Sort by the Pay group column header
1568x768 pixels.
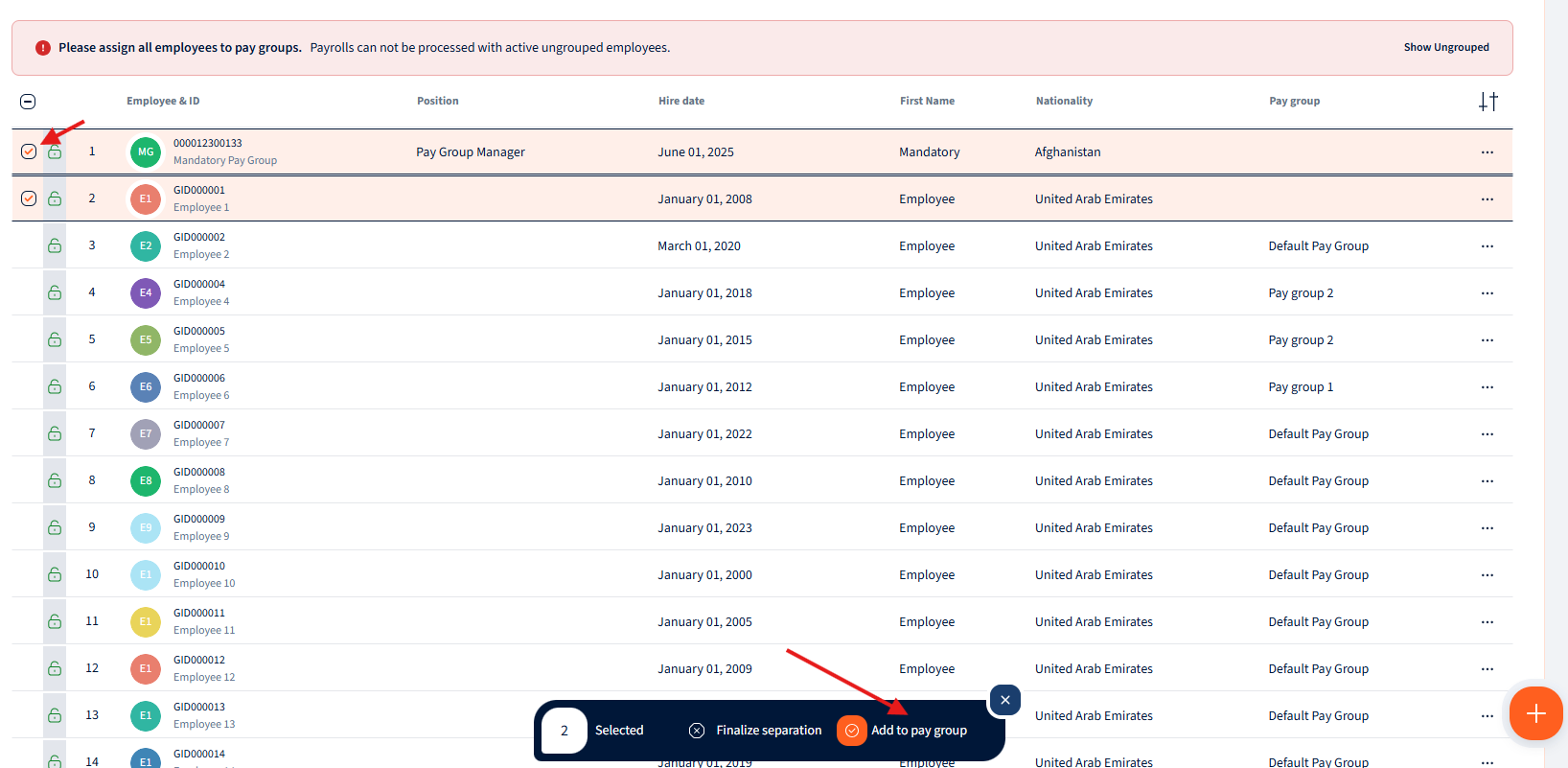pyautogui.click(x=1294, y=101)
